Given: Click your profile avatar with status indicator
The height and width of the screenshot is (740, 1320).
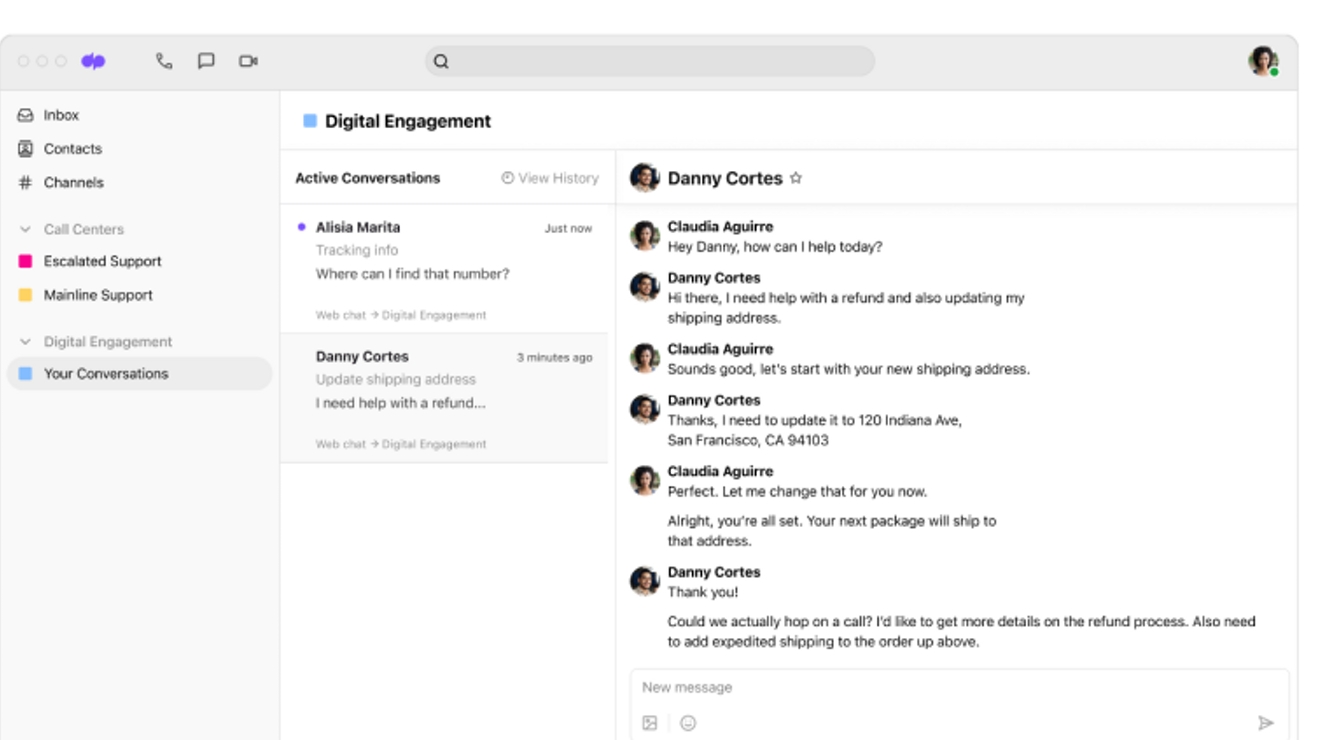Looking at the screenshot, I should coord(1262,61).
